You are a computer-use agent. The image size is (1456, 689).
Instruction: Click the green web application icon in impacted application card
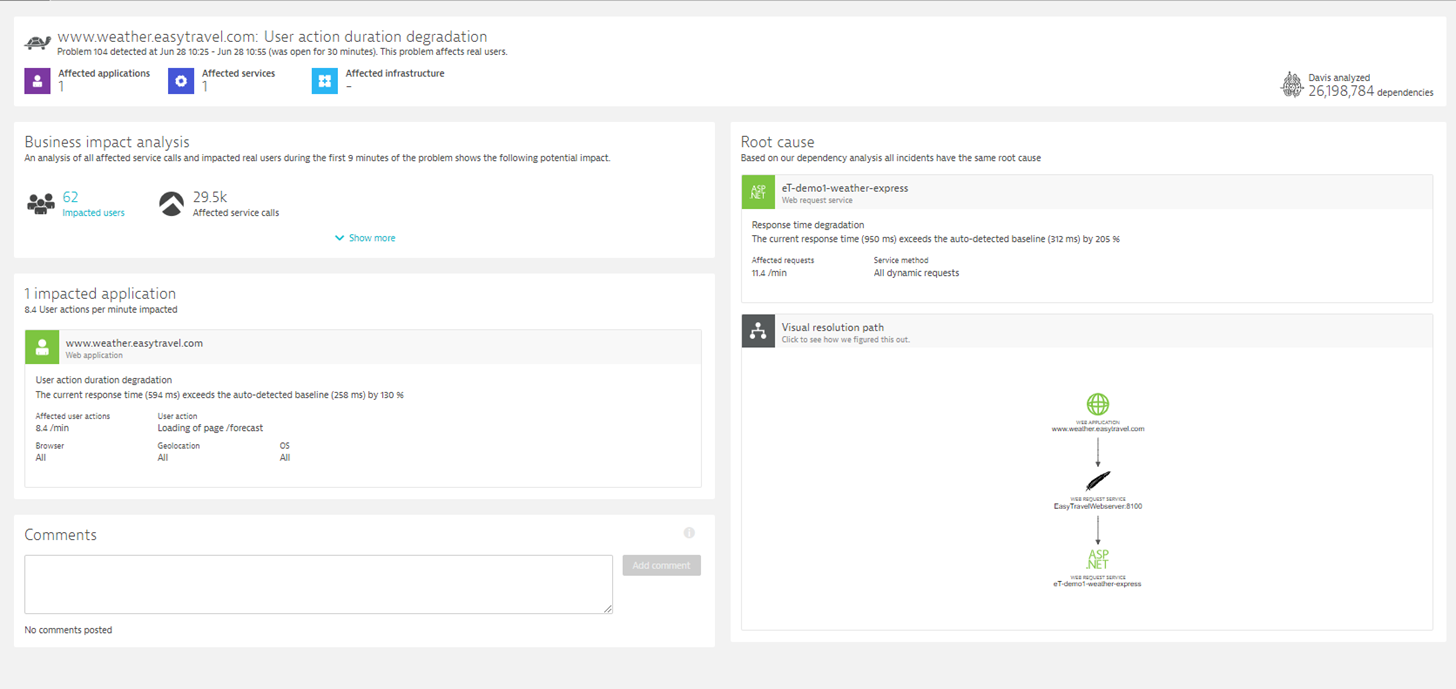(42, 347)
